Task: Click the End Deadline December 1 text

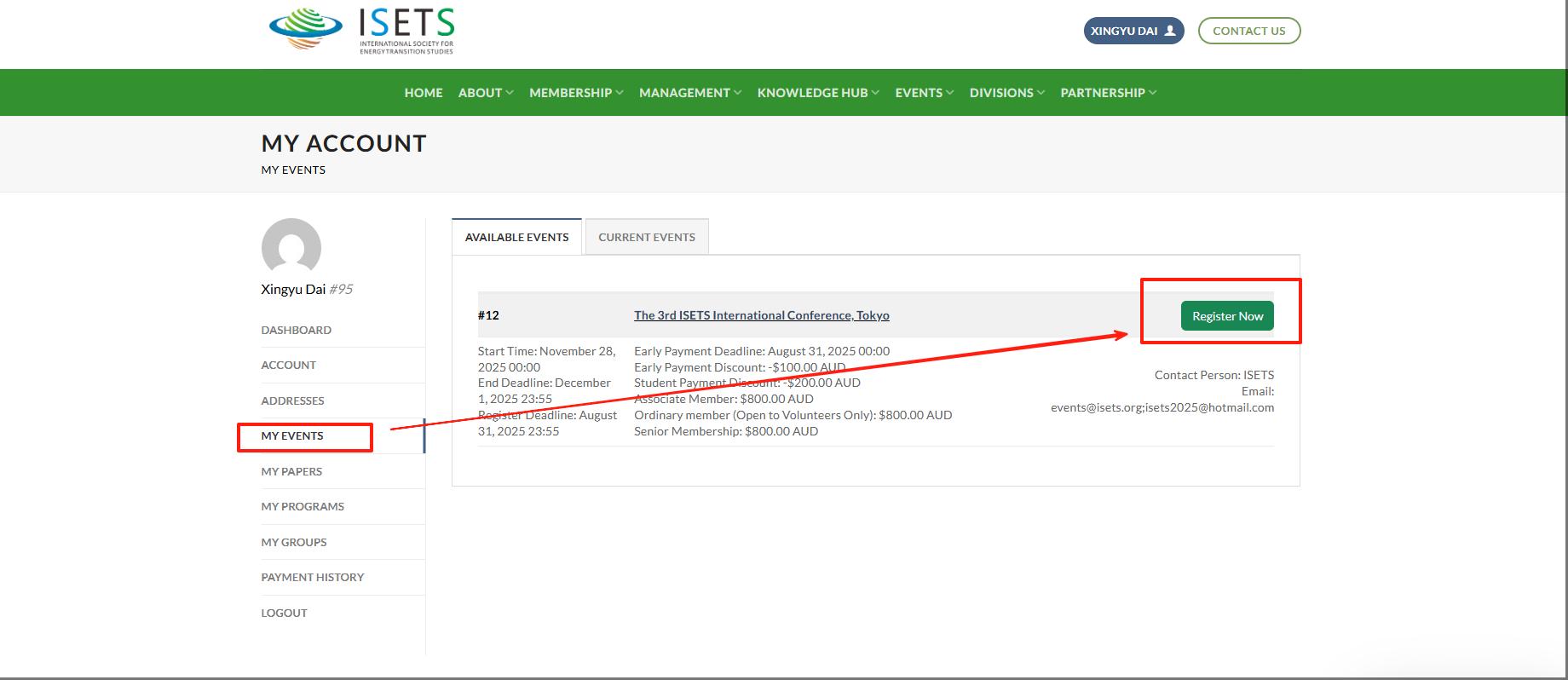Action: [545, 391]
